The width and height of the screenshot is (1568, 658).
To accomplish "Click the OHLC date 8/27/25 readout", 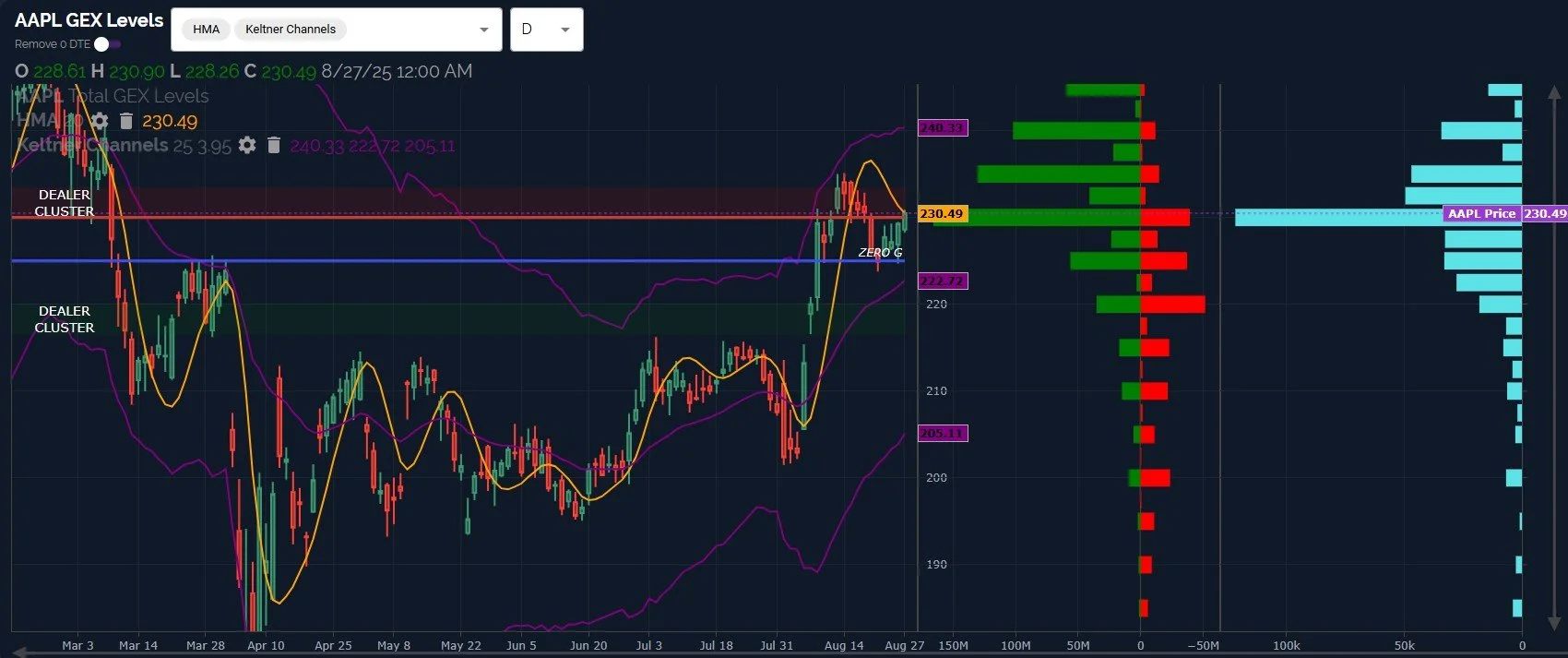I will click(x=397, y=71).
